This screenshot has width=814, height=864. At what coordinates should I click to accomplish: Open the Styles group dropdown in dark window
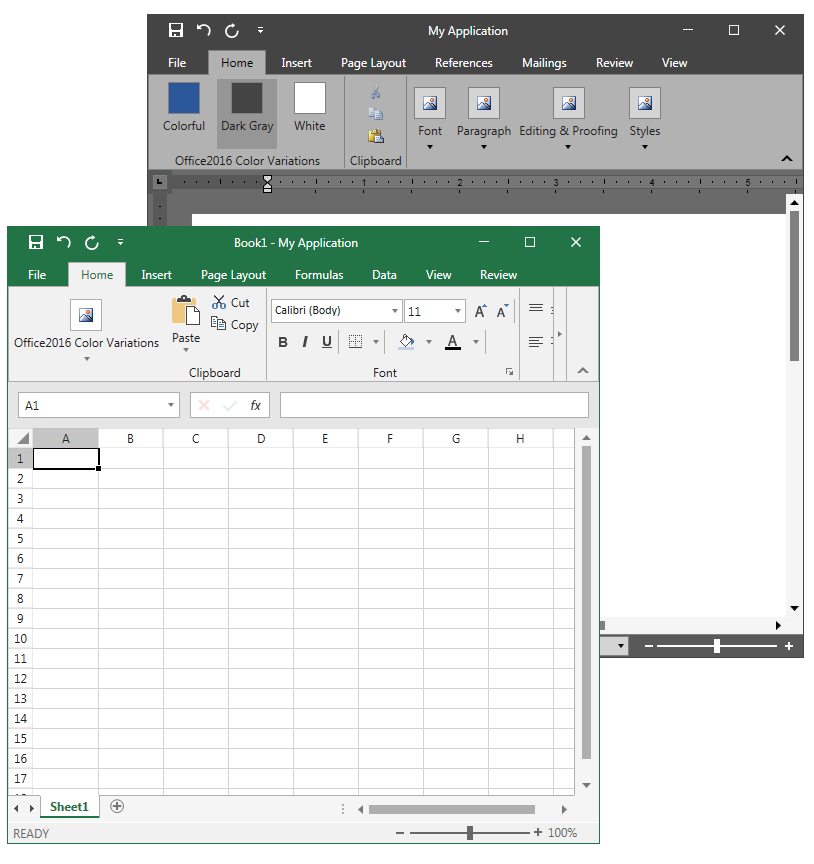tap(645, 120)
